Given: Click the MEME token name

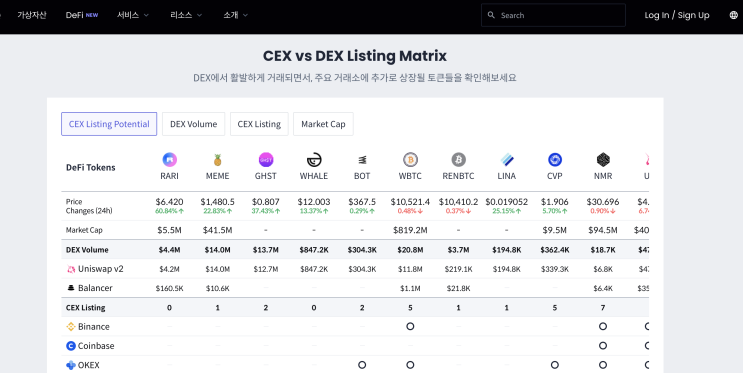Looking at the screenshot, I should tap(217, 176).
